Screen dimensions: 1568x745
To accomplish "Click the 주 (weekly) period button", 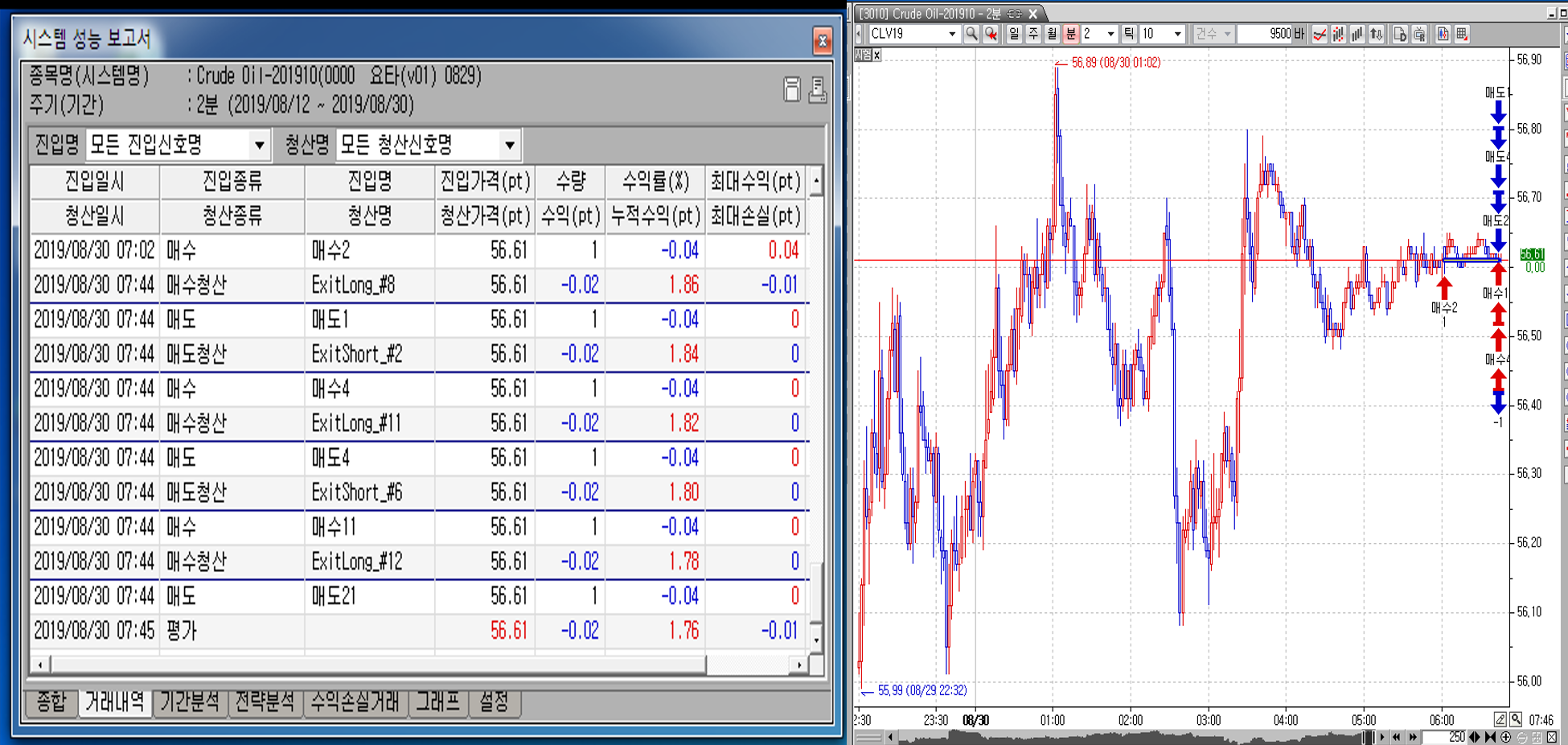I will (x=1032, y=34).
